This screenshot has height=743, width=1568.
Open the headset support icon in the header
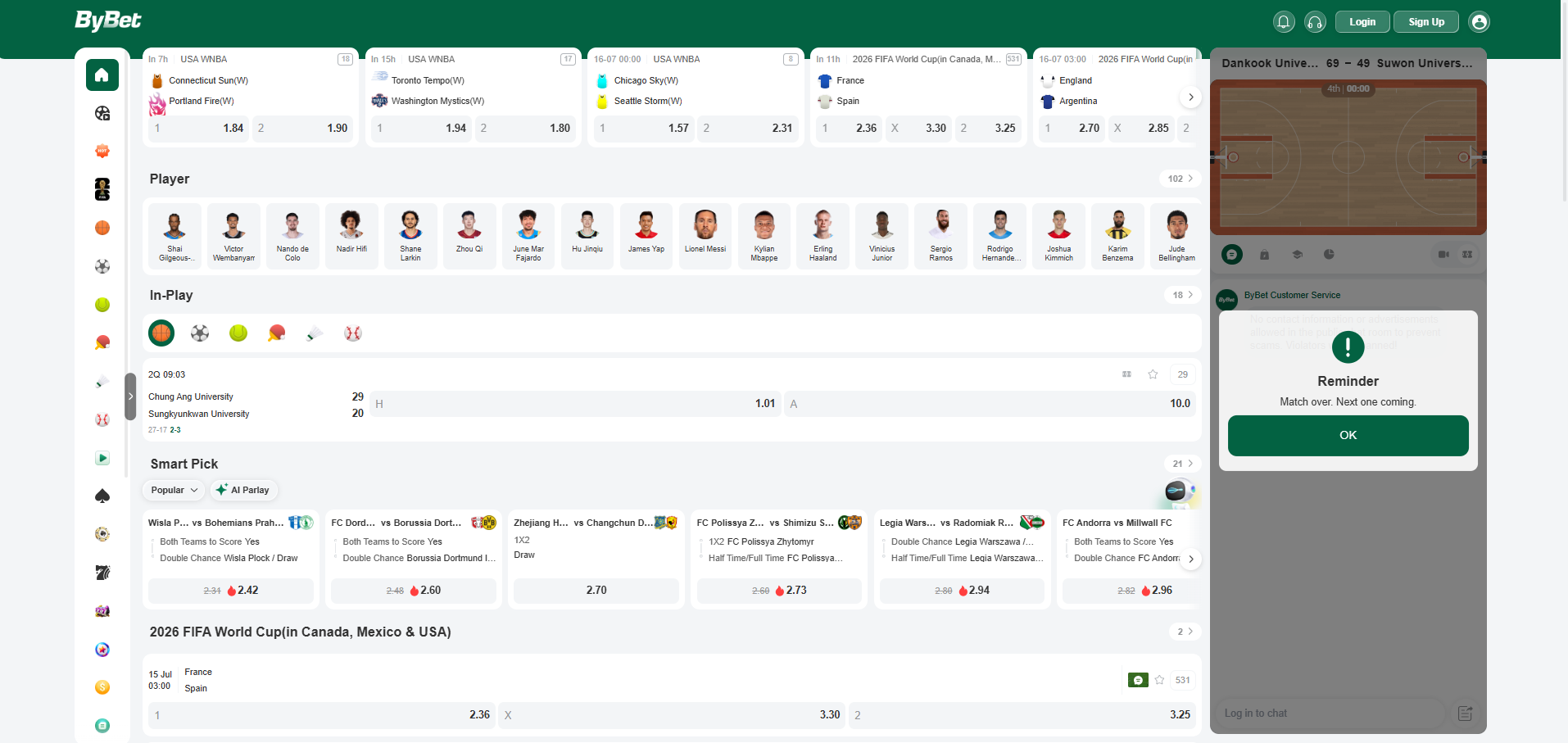click(1315, 22)
